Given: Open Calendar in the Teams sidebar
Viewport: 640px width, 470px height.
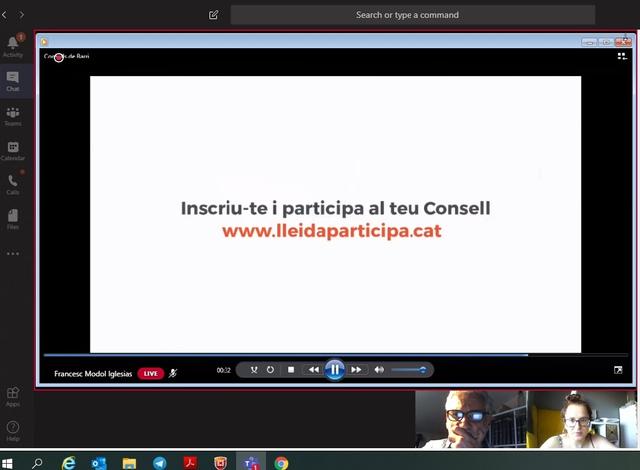Looking at the screenshot, I should pos(13,151).
